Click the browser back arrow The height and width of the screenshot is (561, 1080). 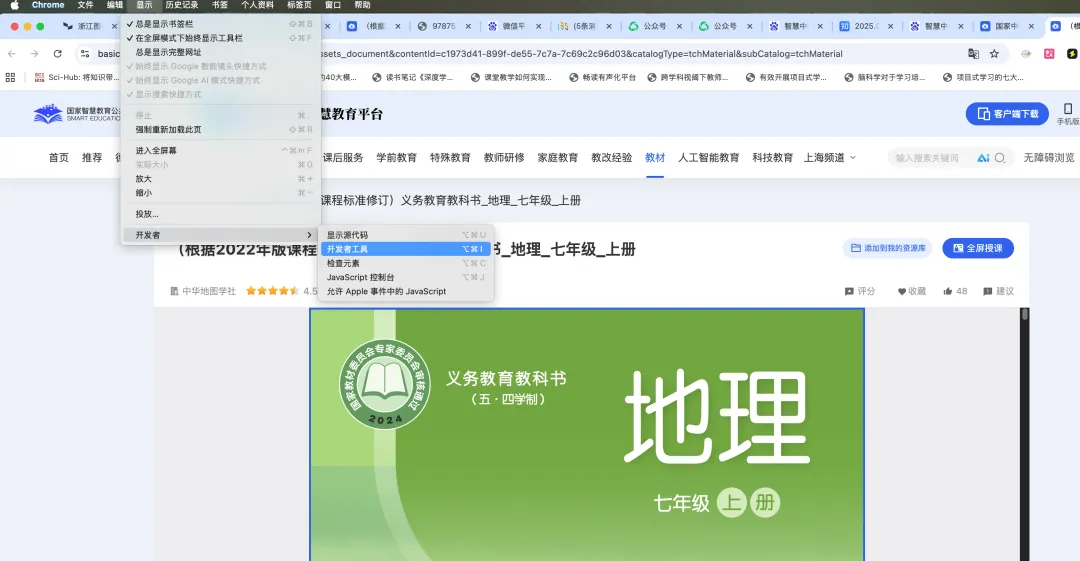(12, 54)
